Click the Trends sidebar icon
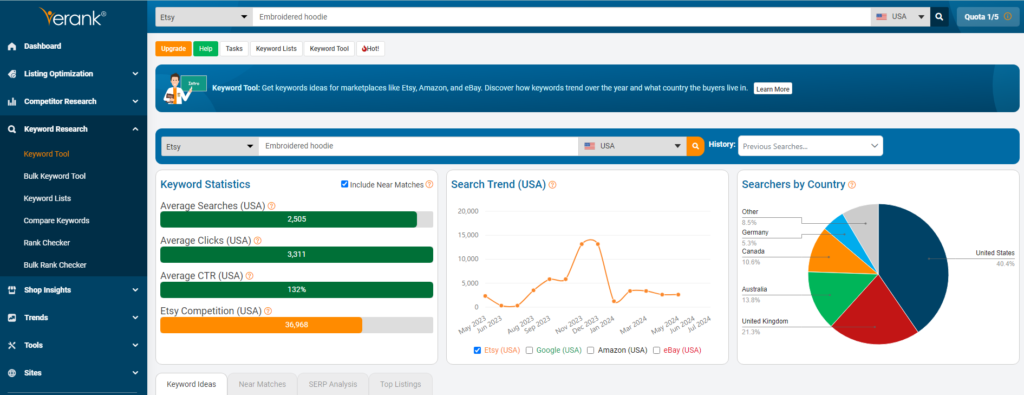 pos(12,318)
